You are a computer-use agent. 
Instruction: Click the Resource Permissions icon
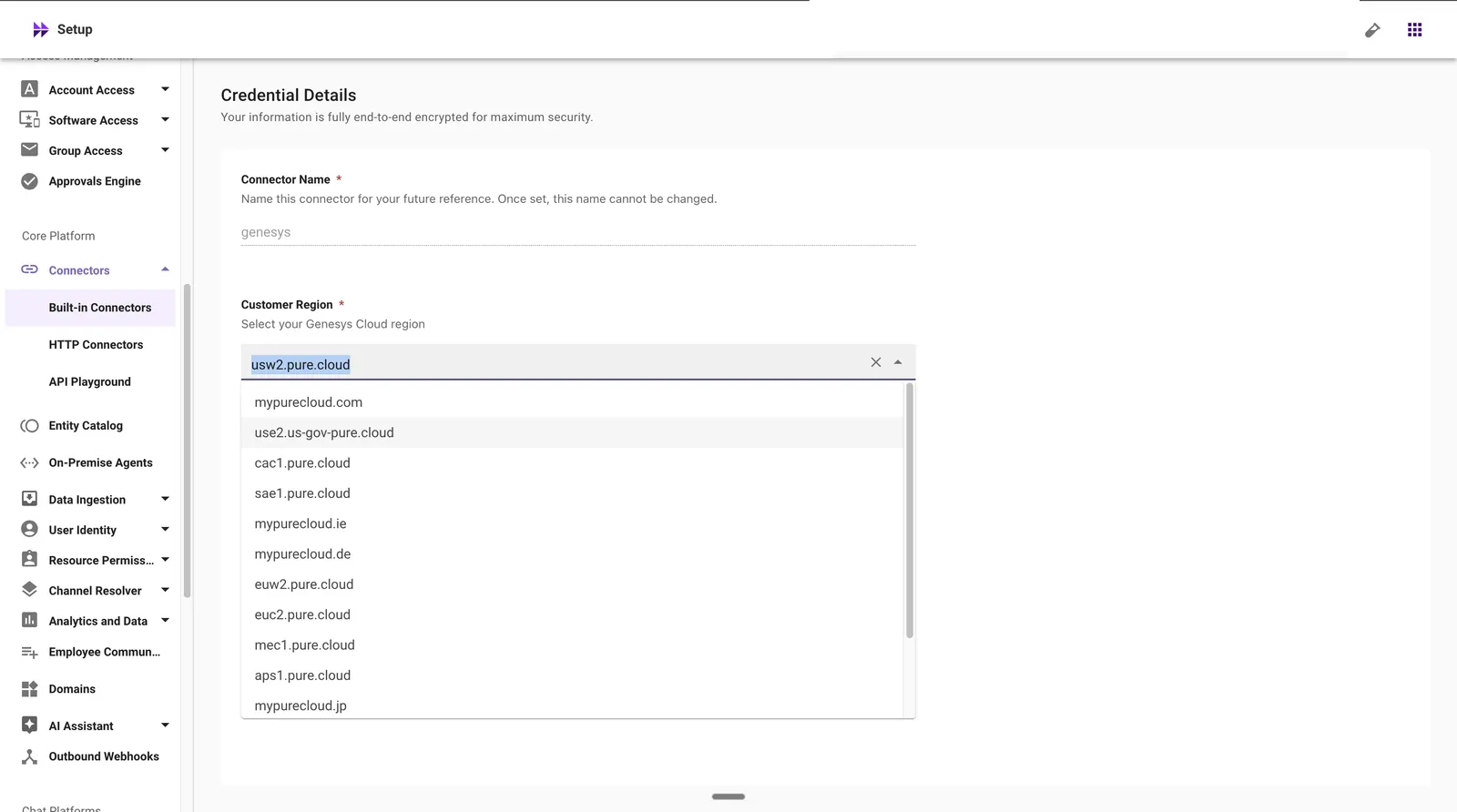tap(29, 559)
